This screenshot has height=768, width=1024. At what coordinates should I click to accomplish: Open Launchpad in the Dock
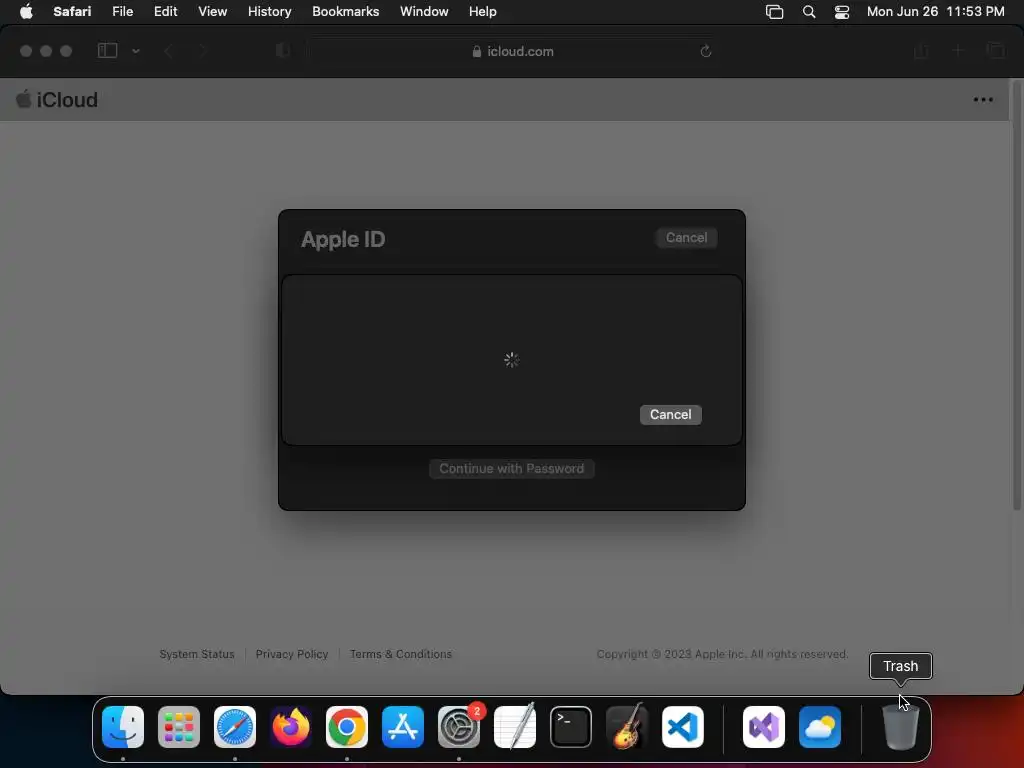[179, 727]
